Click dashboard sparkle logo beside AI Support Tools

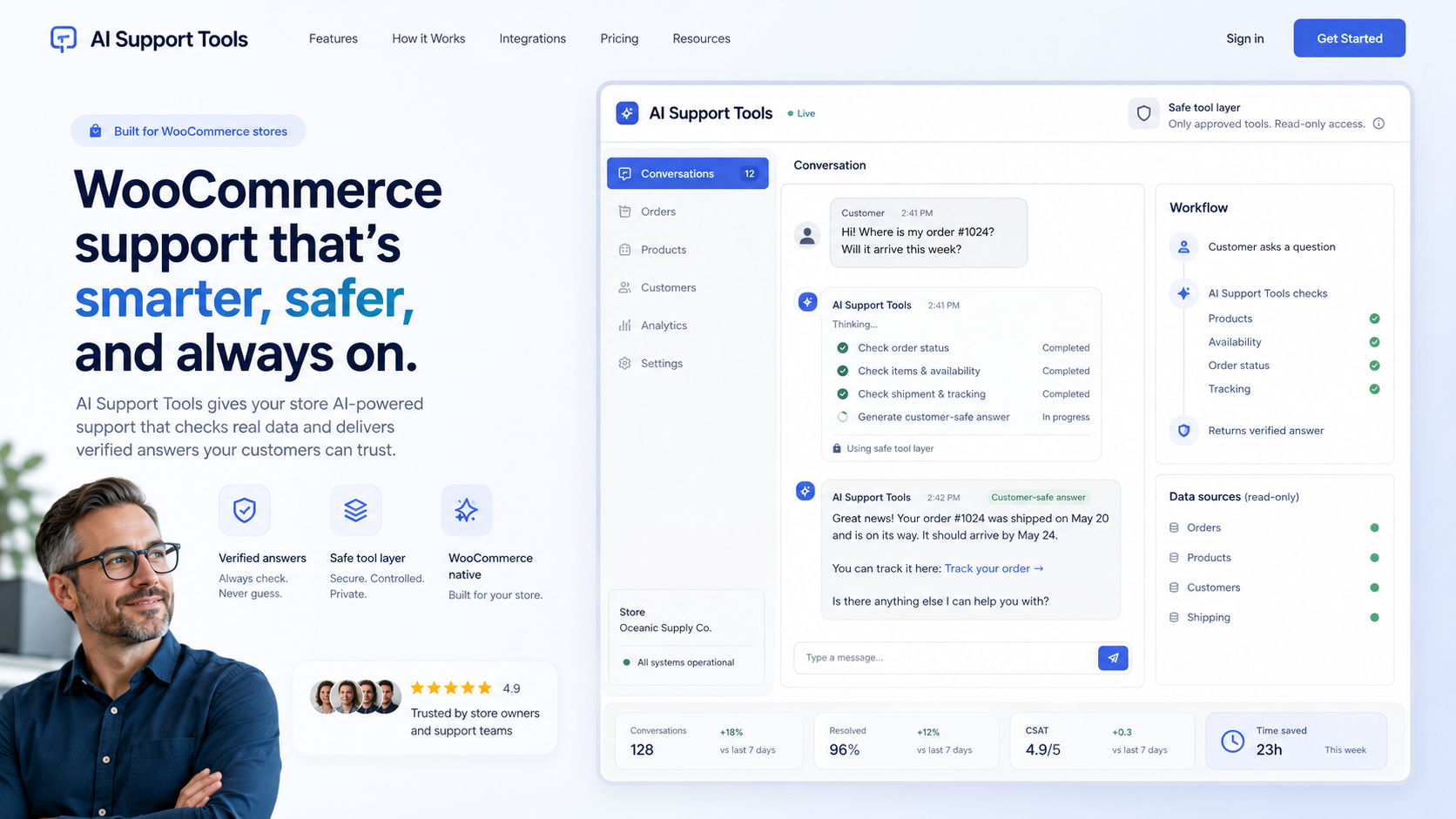coord(627,113)
